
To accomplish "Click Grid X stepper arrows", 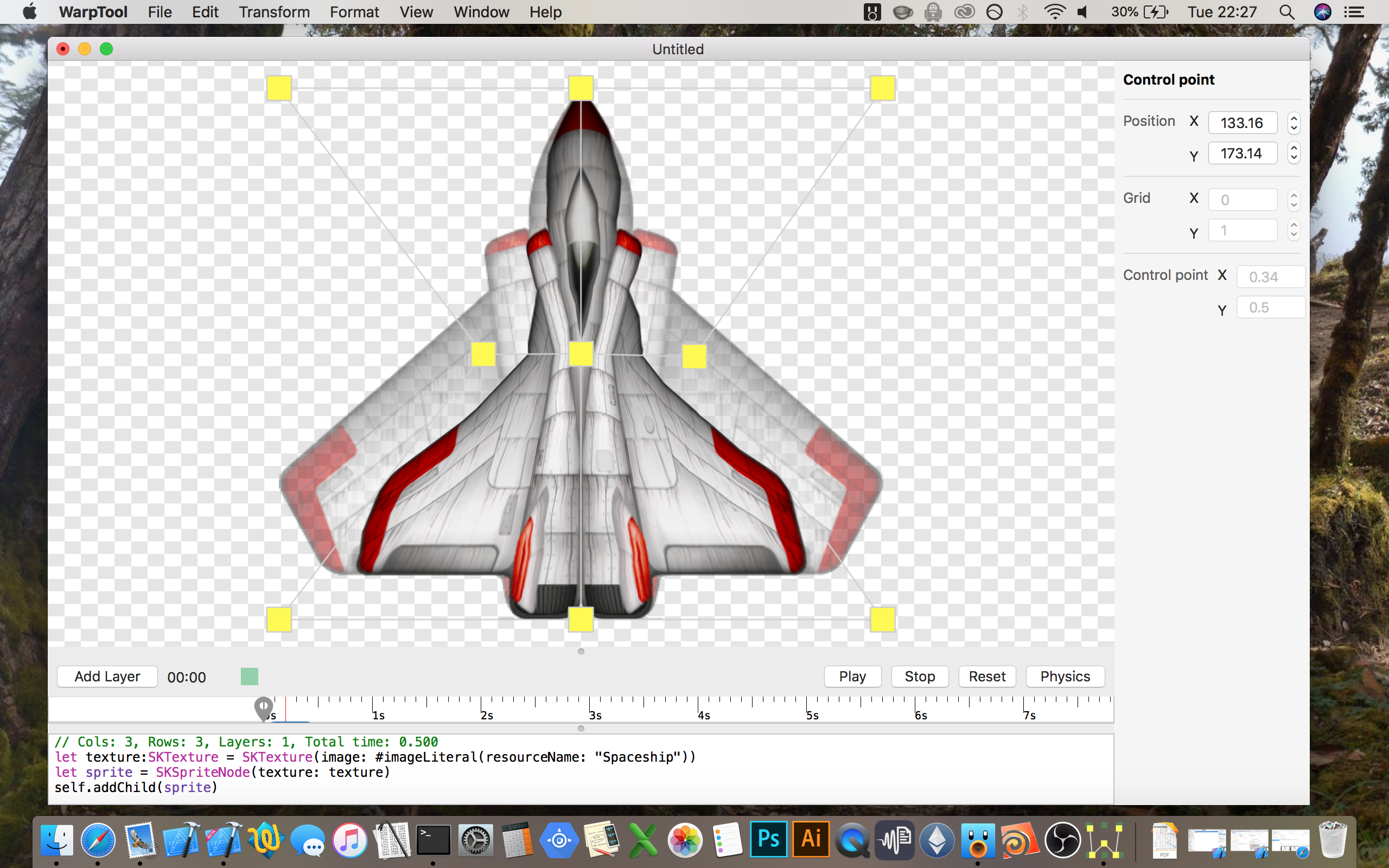I will pyautogui.click(x=1293, y=200).
